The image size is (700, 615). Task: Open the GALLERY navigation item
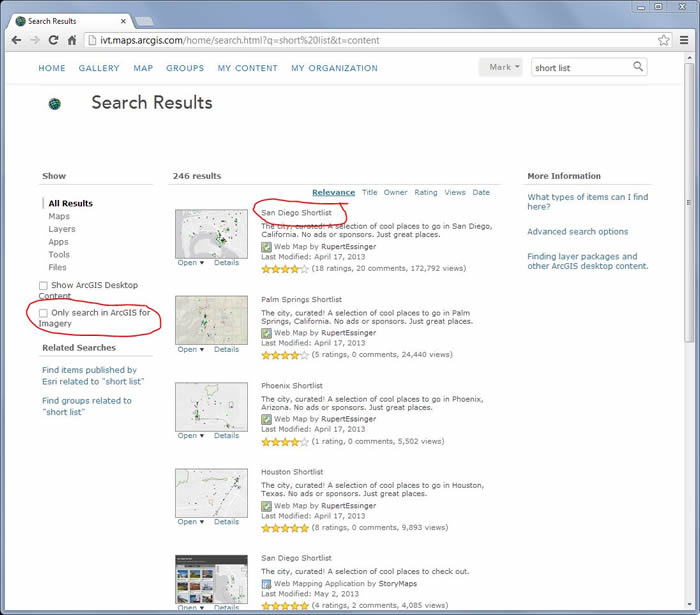point(99,68)
